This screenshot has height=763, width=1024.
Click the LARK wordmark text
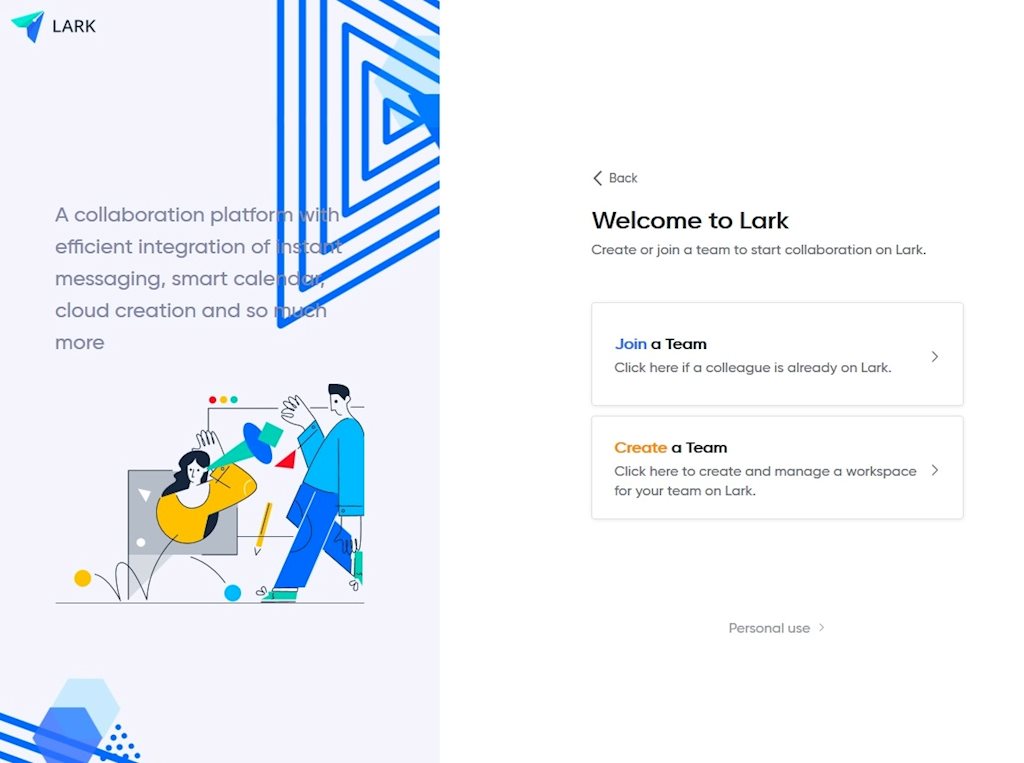pyautogui.click(x=74, y=26)
